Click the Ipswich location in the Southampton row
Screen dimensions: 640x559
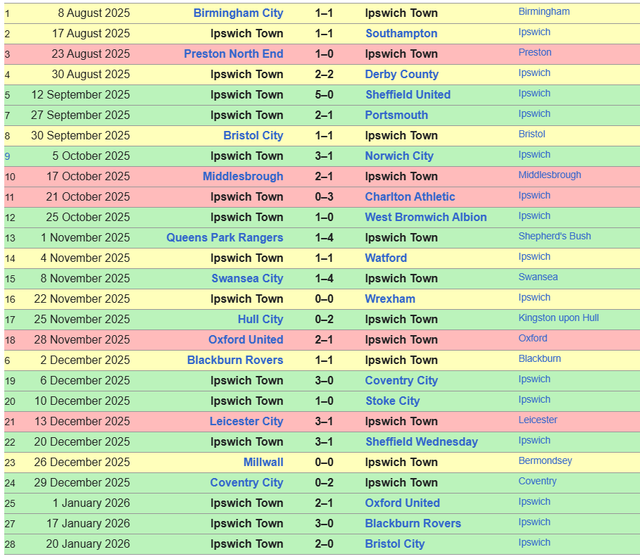534,32
